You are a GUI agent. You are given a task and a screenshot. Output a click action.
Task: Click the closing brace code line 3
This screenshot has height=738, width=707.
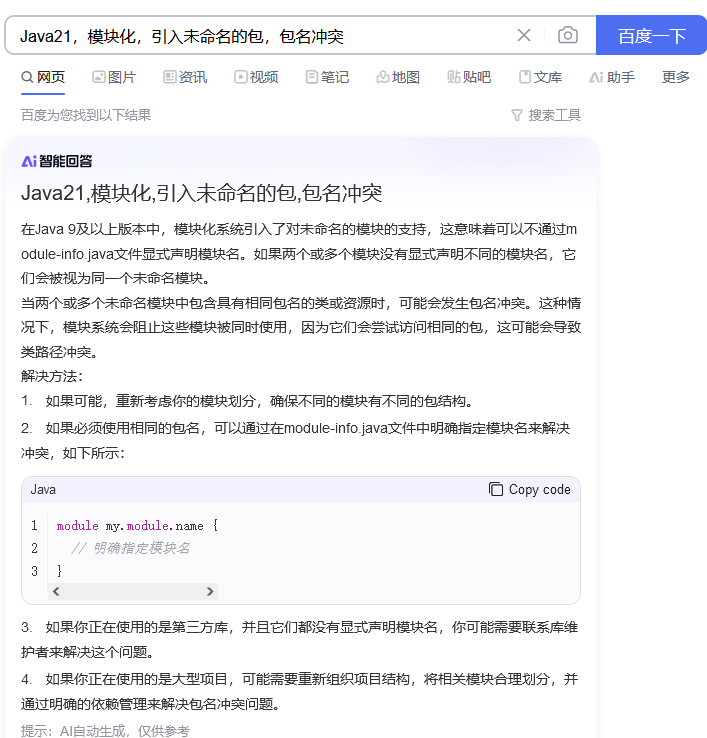pyautogui.click(x=59, y=571)
